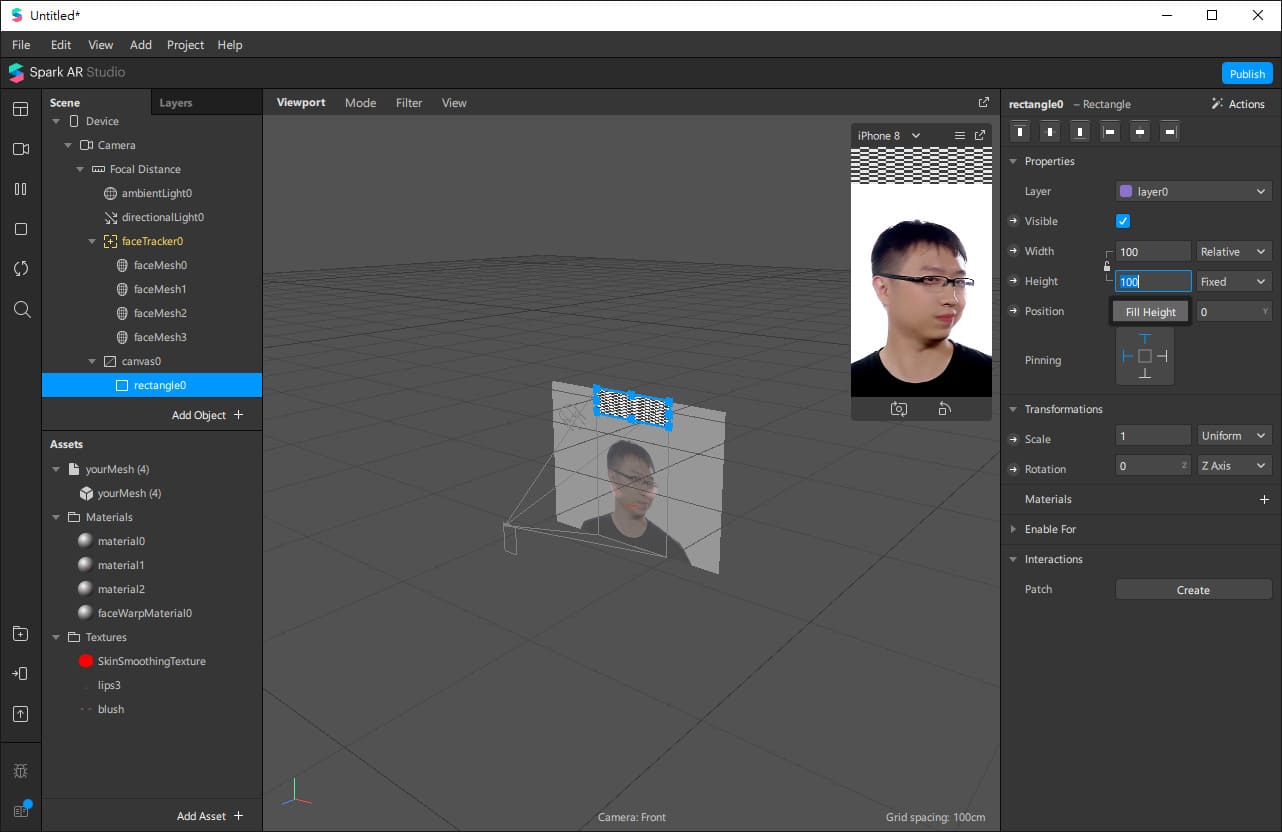The image size is (1282, 832).
Task: Toggle the top pinning anchor
Action: pyautogui.click(x=1145, y=339)
